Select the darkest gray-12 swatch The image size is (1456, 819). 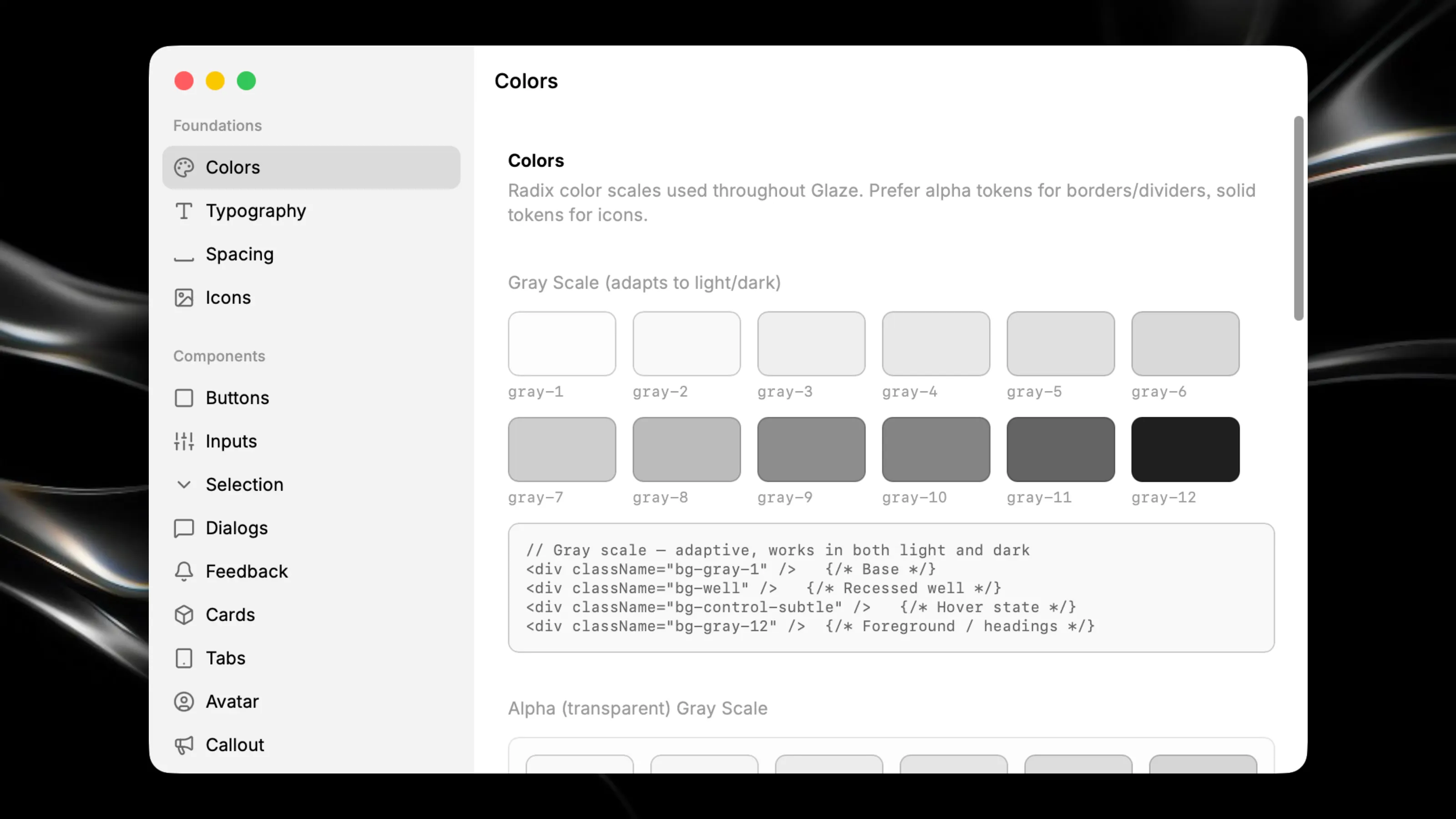[1185, 450]
